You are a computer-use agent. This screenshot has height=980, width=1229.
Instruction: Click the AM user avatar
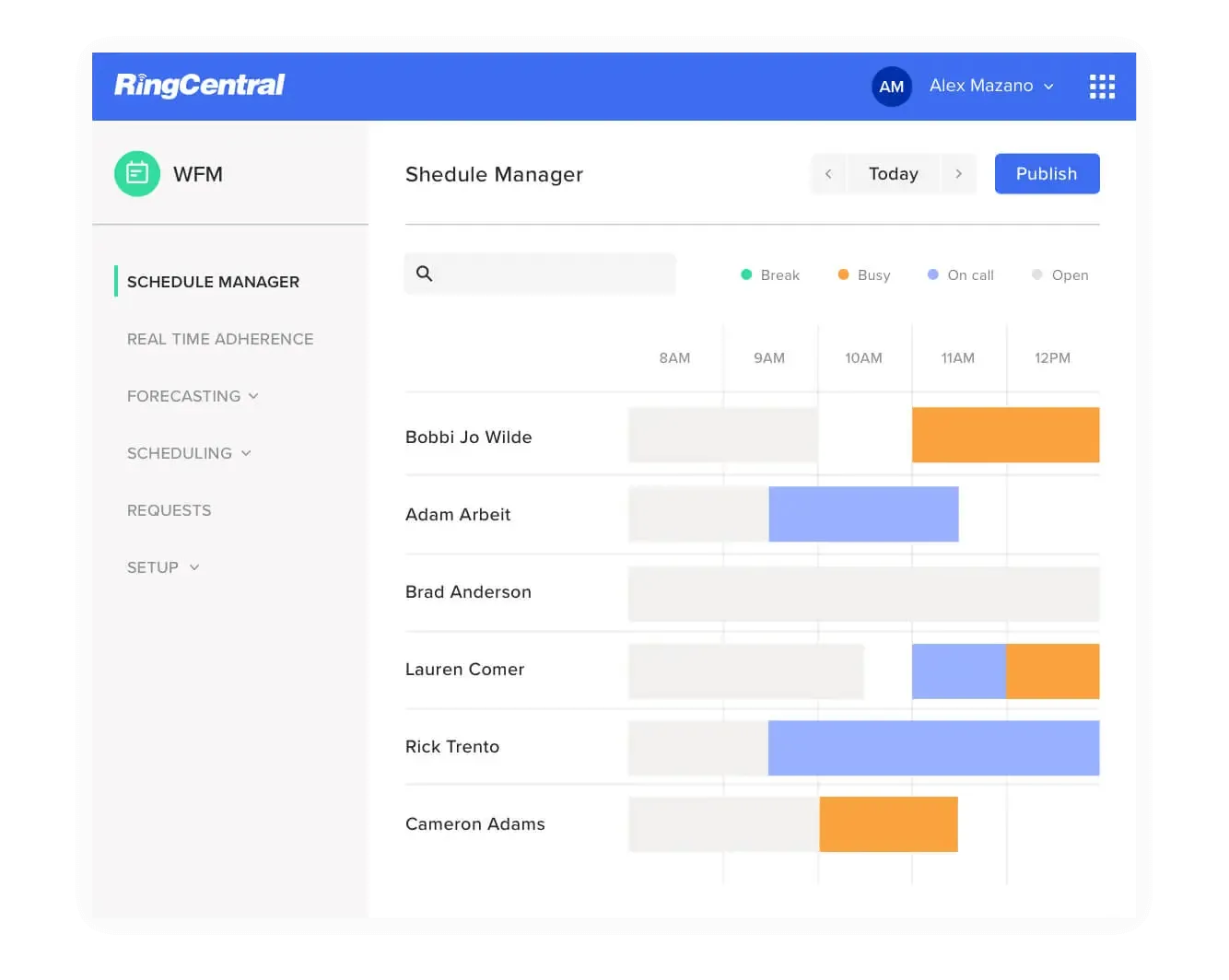coord(891,87)
